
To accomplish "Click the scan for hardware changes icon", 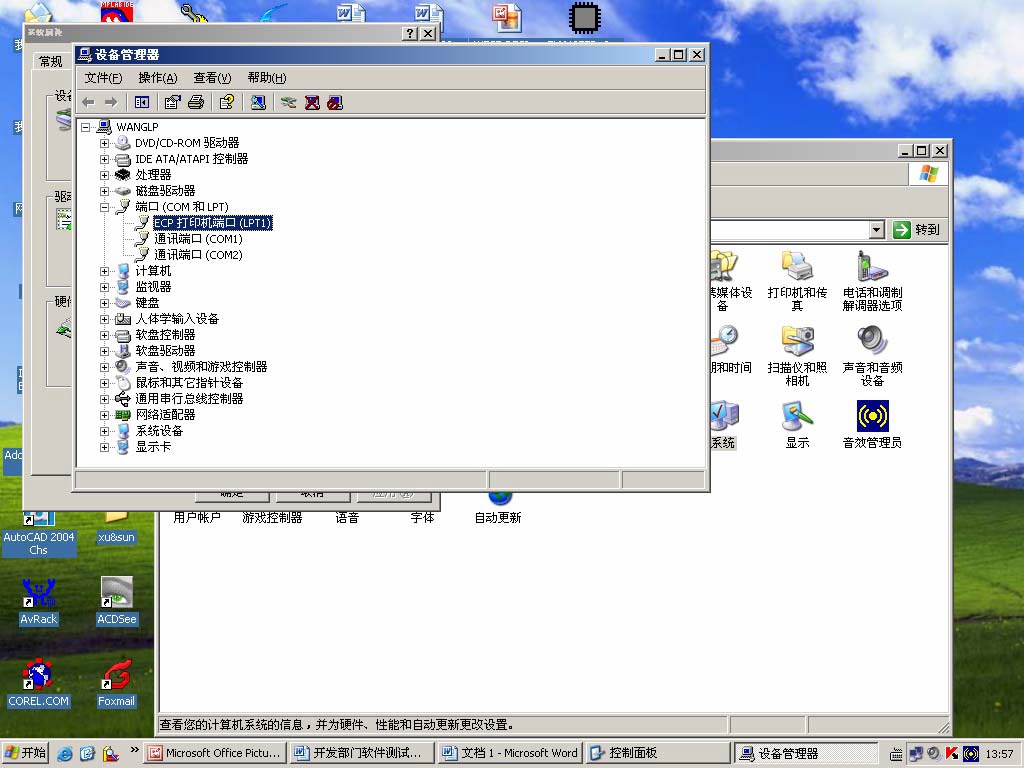I will [258, 103].
